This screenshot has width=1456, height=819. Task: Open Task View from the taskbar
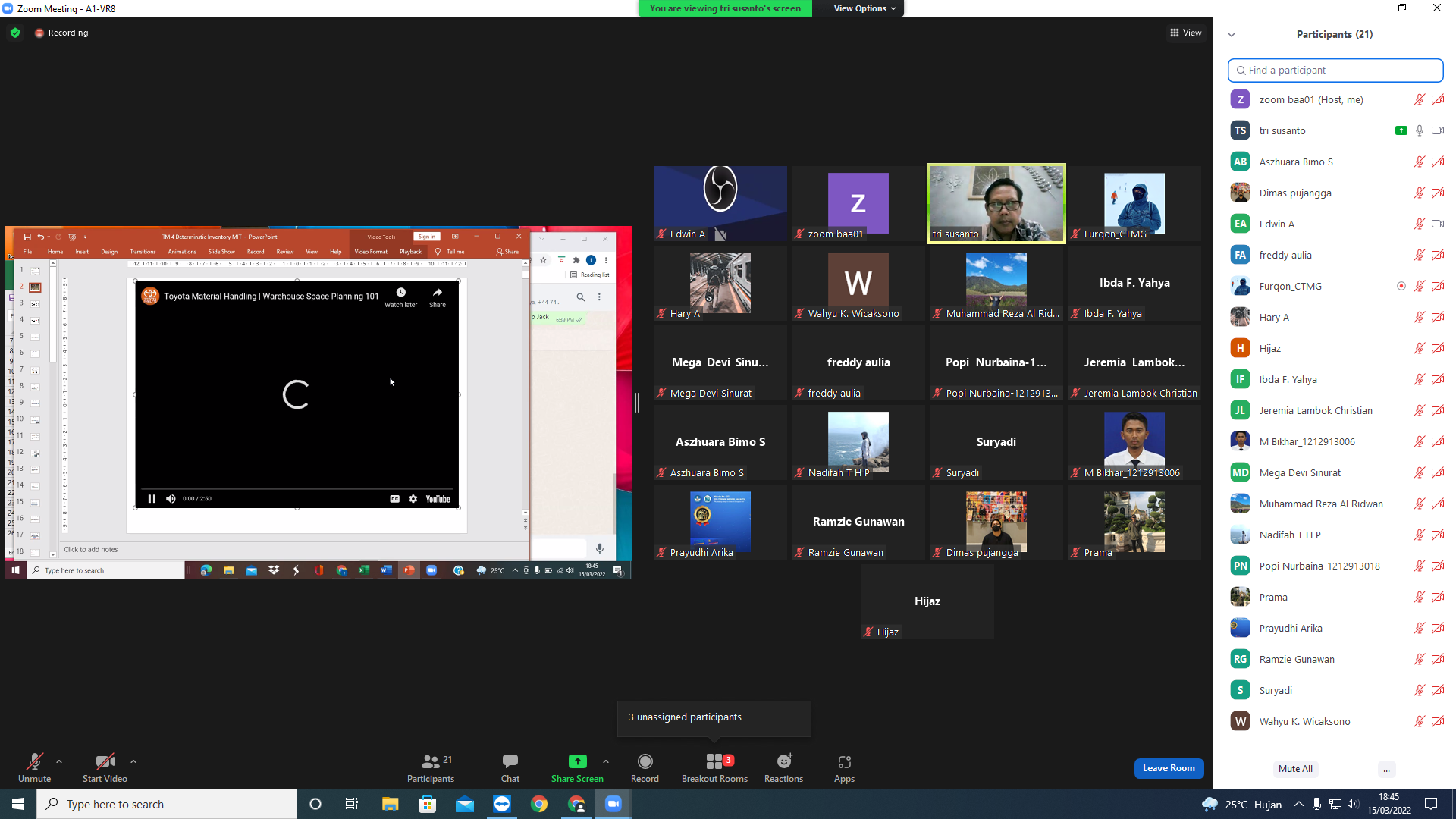tap(351, 804)
